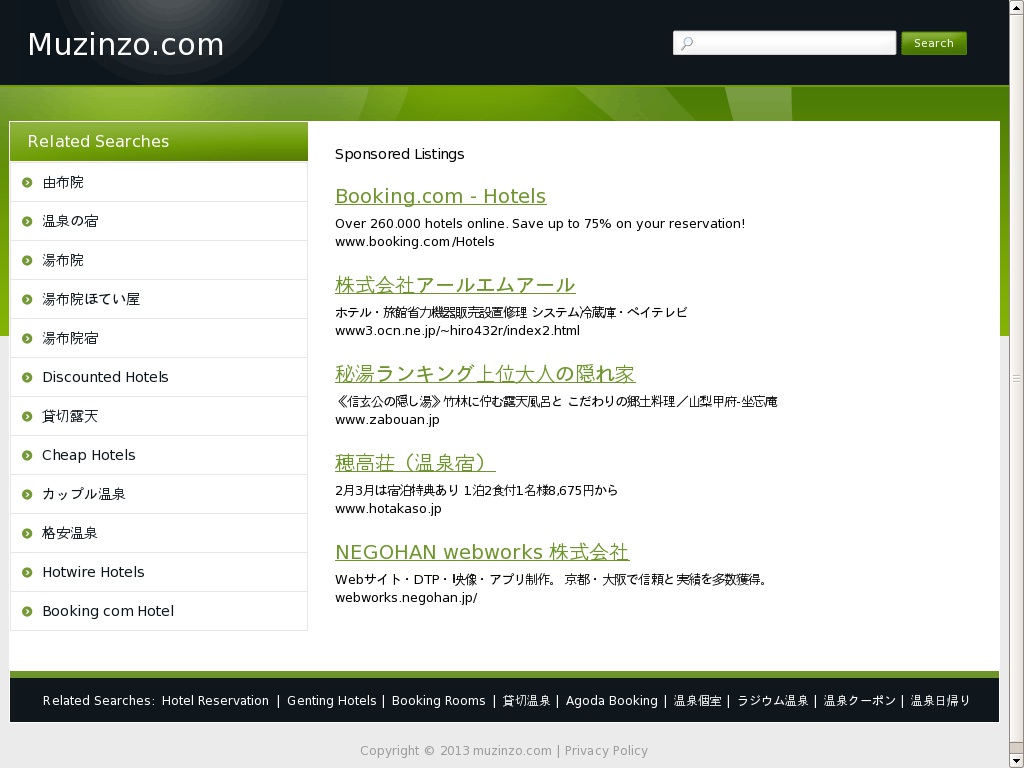This screenshot has width=1024, height=768.
Task: Click the page scrollbar up arrow
Action: 1016,7
